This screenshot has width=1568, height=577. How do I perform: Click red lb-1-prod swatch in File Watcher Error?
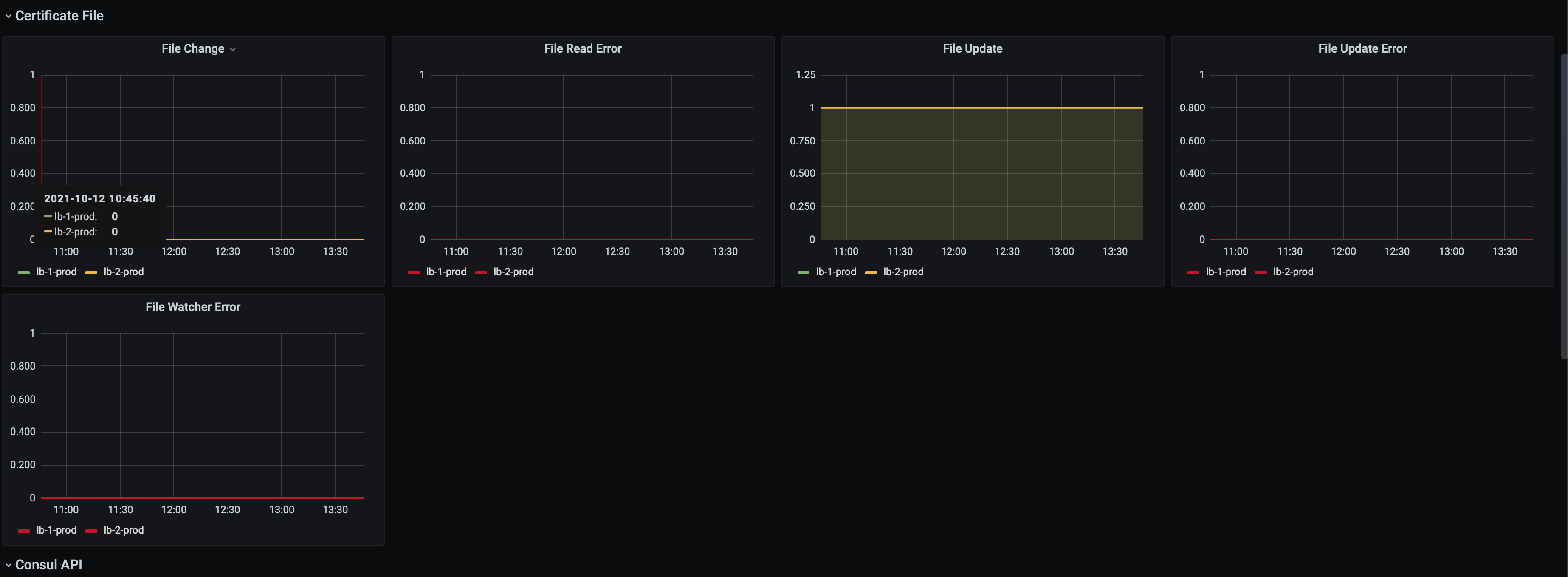coord(24,531)
